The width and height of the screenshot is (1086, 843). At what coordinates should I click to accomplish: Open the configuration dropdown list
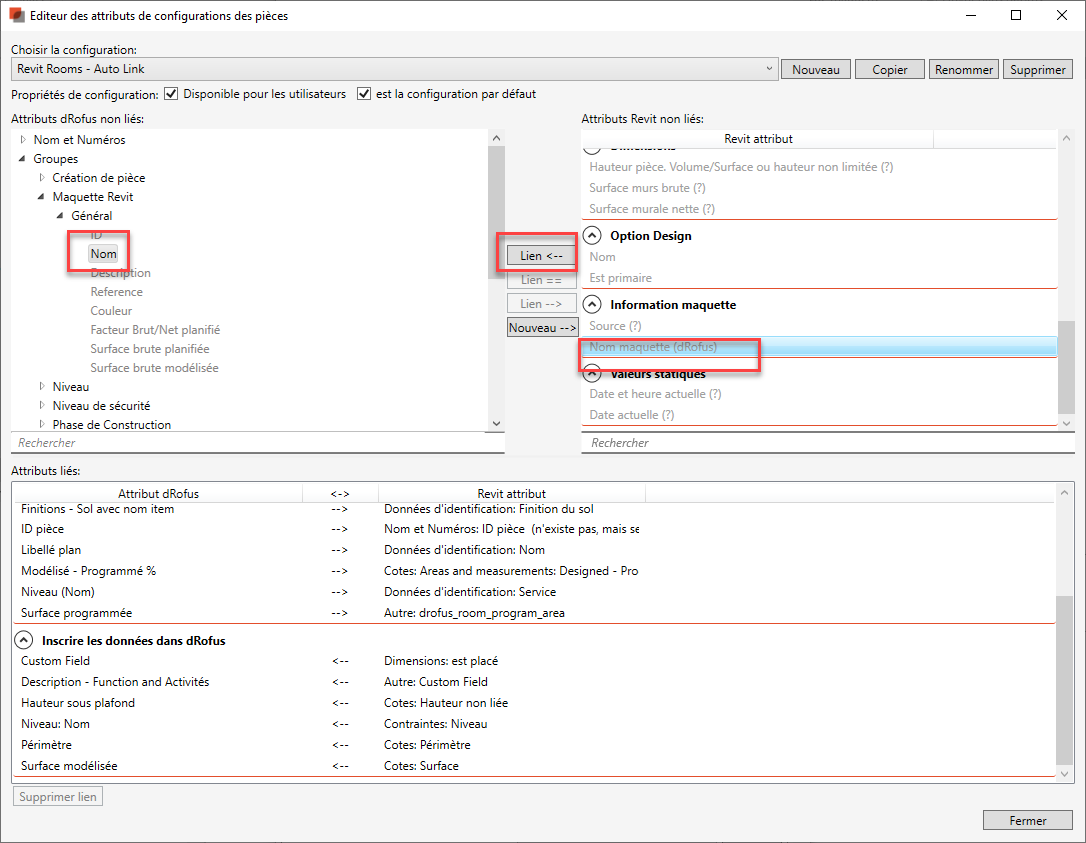pos(768,69)
